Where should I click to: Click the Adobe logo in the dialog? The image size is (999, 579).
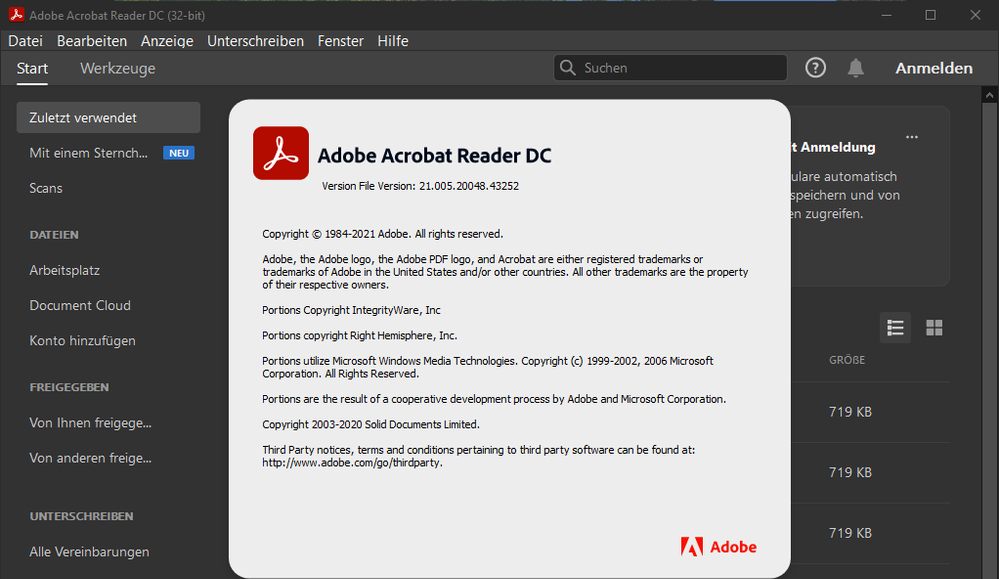pyautogui.click(x=719, y=547)
